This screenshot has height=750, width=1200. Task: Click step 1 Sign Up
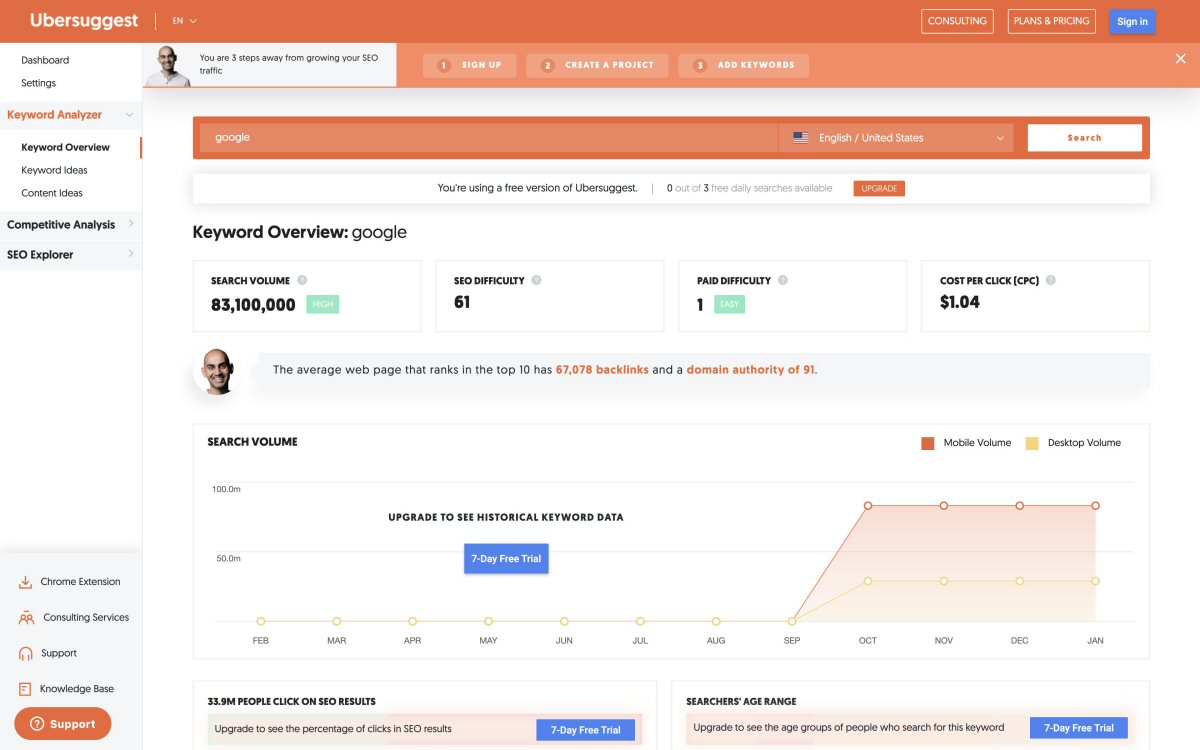click(x=470, y=65)
